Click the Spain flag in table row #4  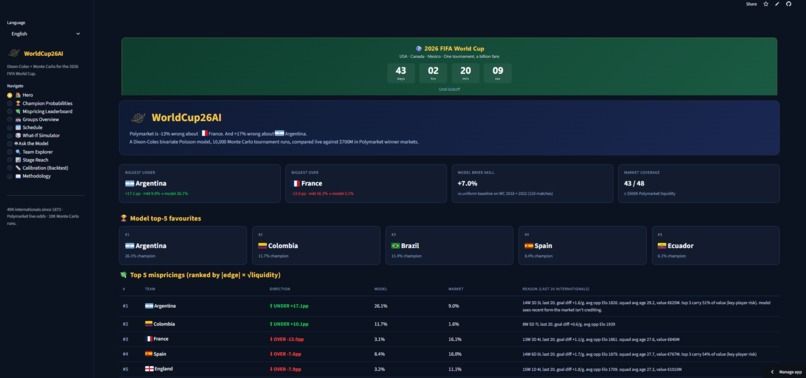[149, 354]
